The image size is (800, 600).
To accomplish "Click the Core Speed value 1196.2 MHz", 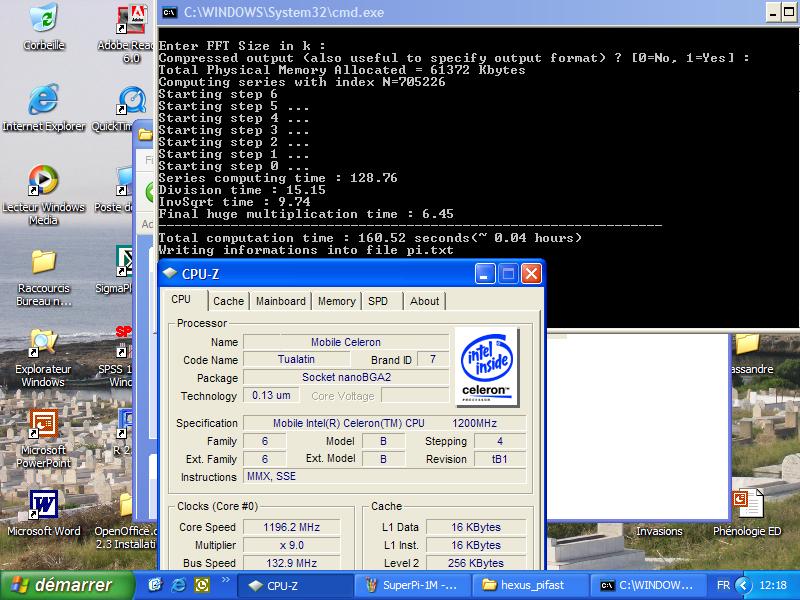I will 291,527.
